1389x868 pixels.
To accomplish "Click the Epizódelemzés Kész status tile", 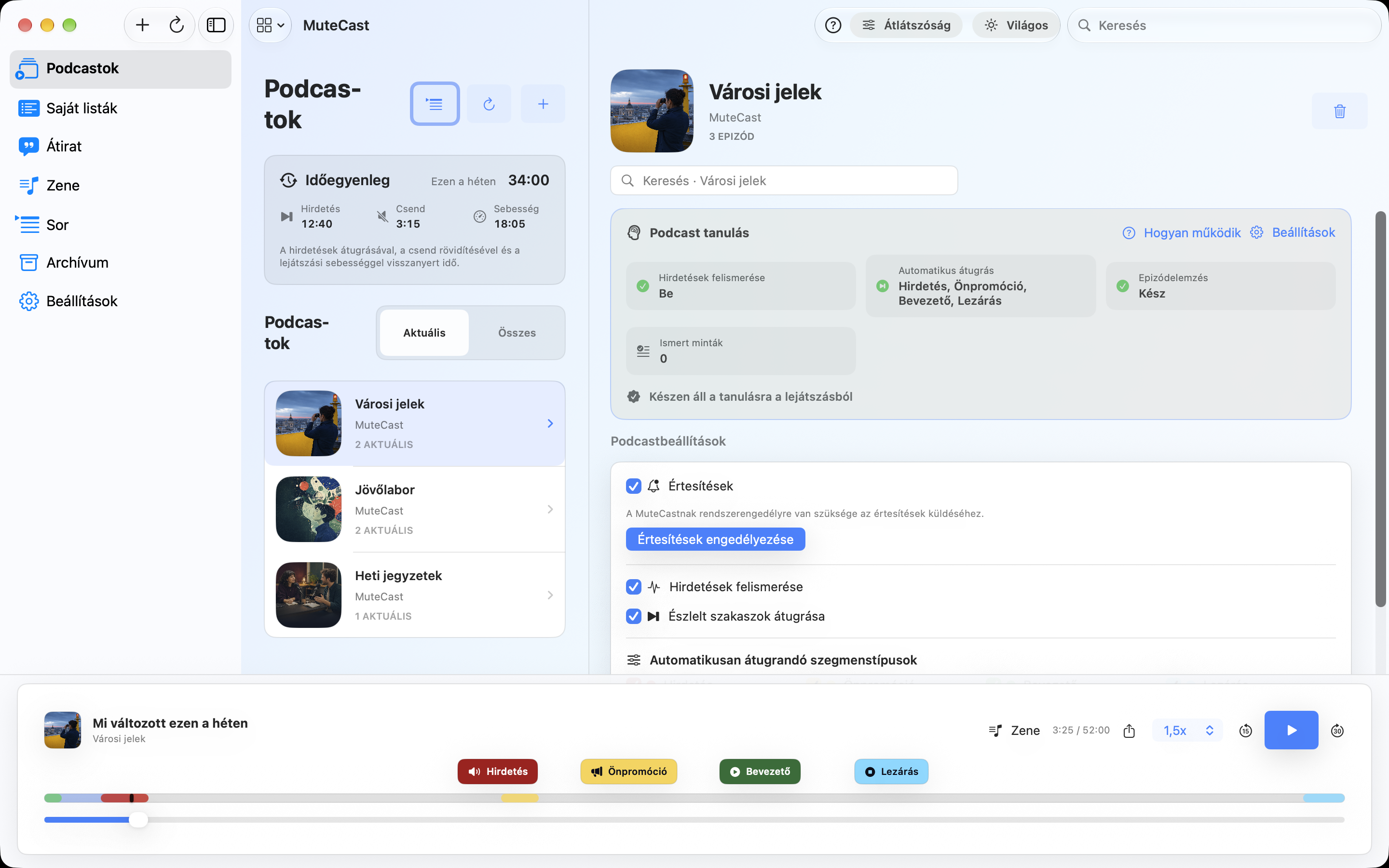I will click(1221, 286).
